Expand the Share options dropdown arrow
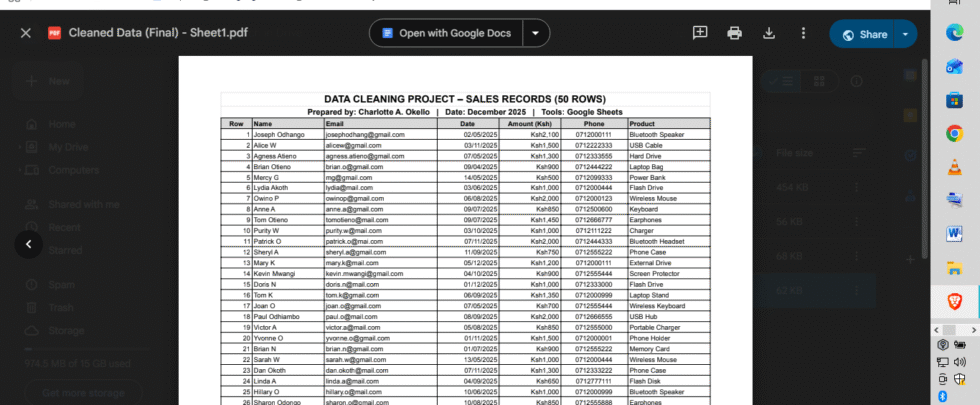The image size is (980, 405). point(905,34)
